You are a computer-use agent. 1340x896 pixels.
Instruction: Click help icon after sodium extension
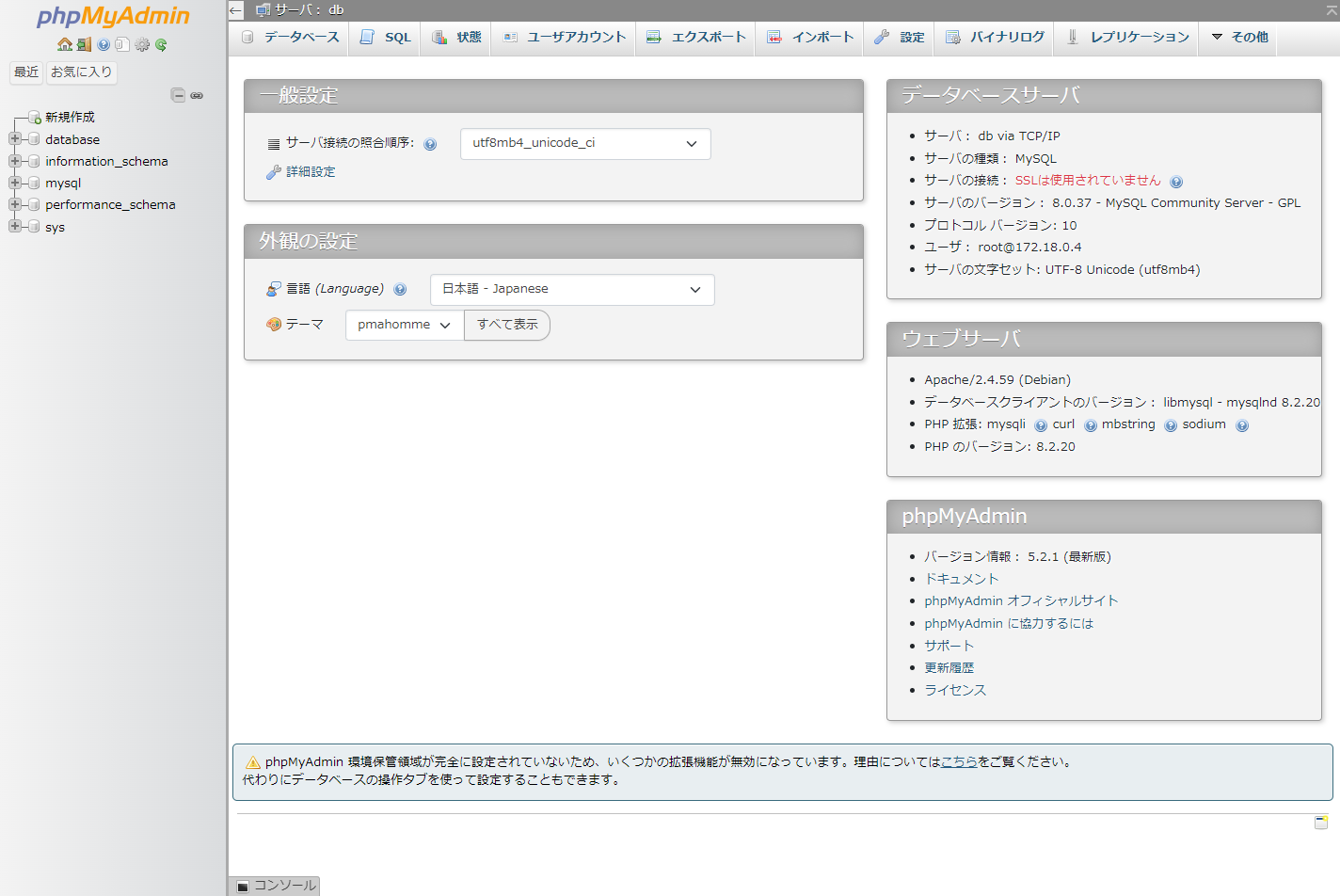point(1242,425)
